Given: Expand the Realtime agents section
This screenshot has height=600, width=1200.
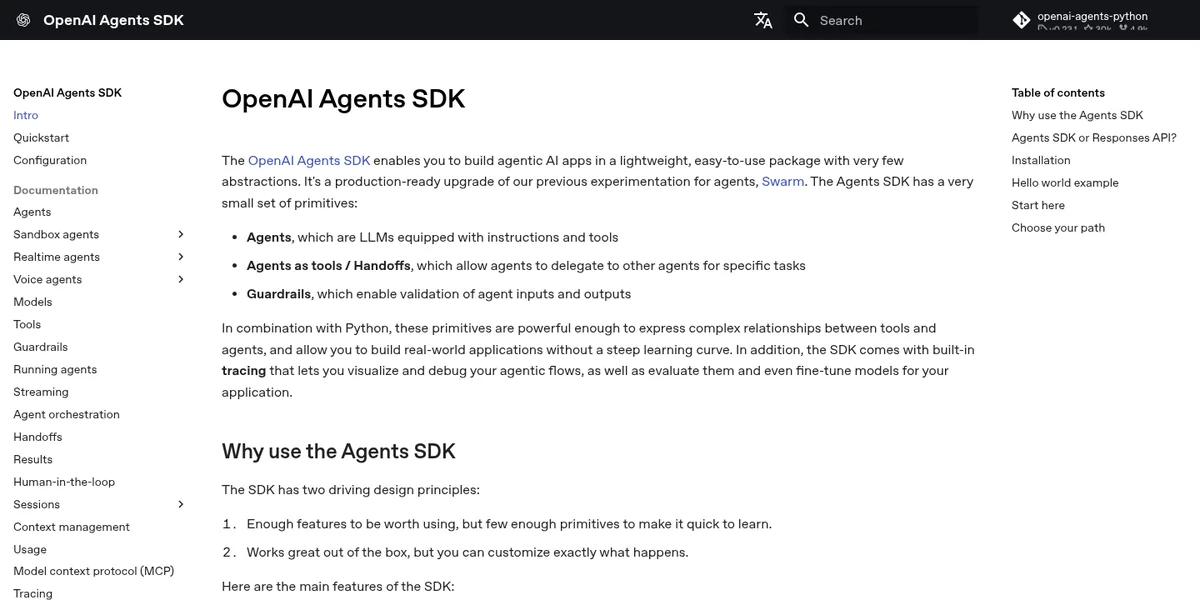Looking at the screenshot, I should point(181,257).
